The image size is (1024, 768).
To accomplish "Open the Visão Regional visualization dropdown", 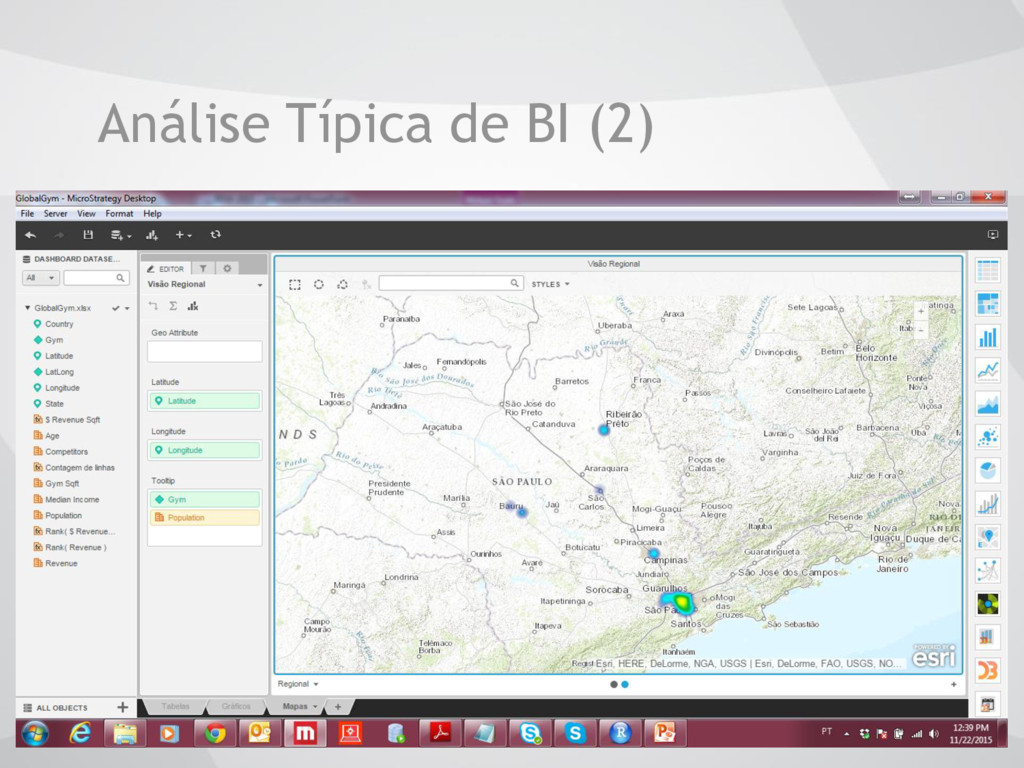I will click(260, 285).
